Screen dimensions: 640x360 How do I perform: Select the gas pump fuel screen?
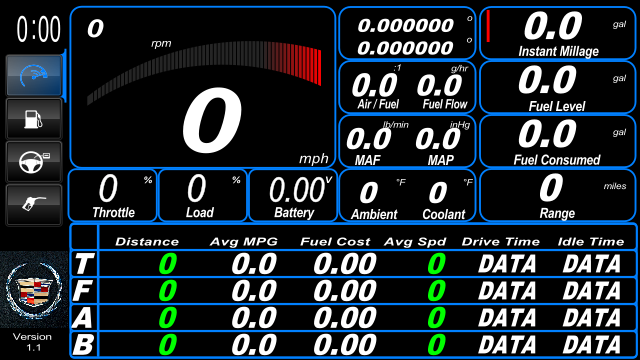coord(34,119)
